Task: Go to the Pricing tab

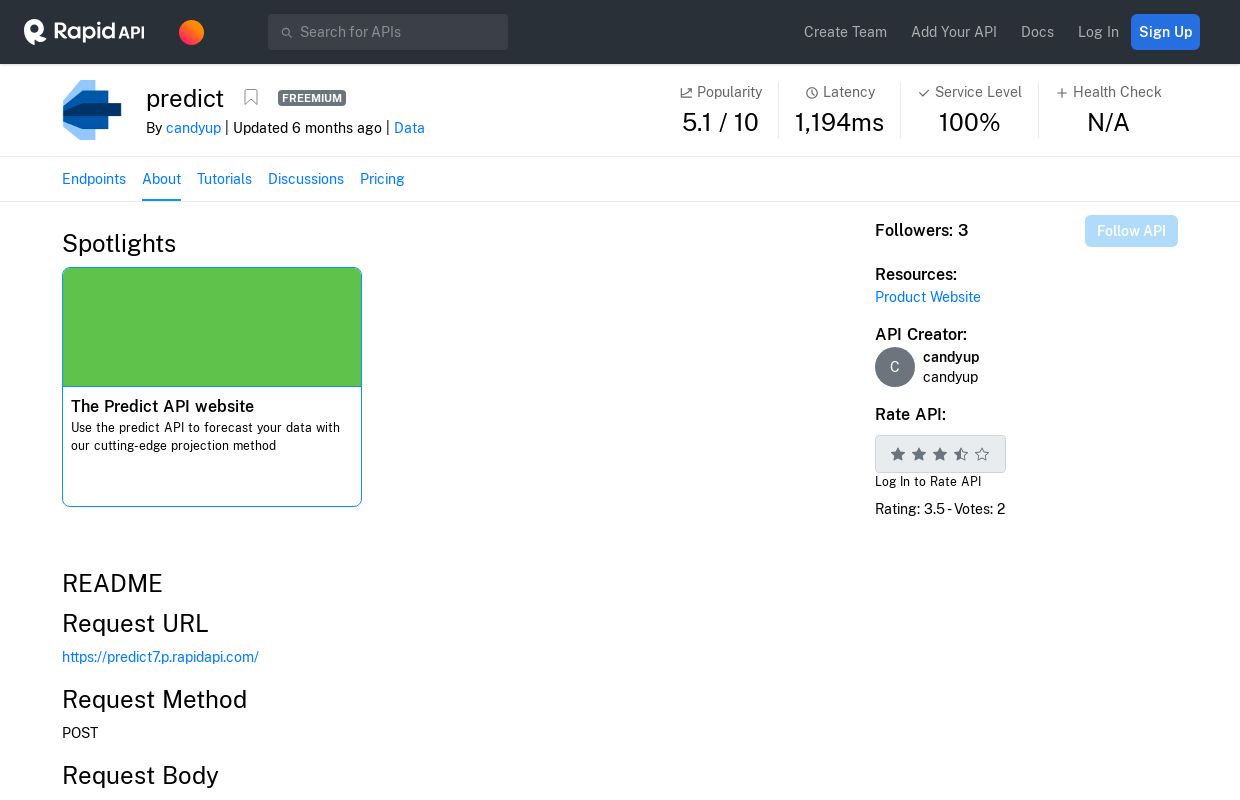Action: tap(382, 179)
